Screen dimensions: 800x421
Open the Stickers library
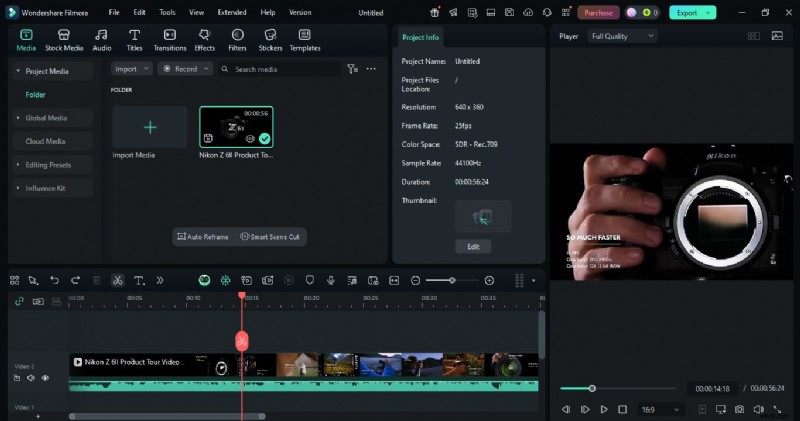270,40
